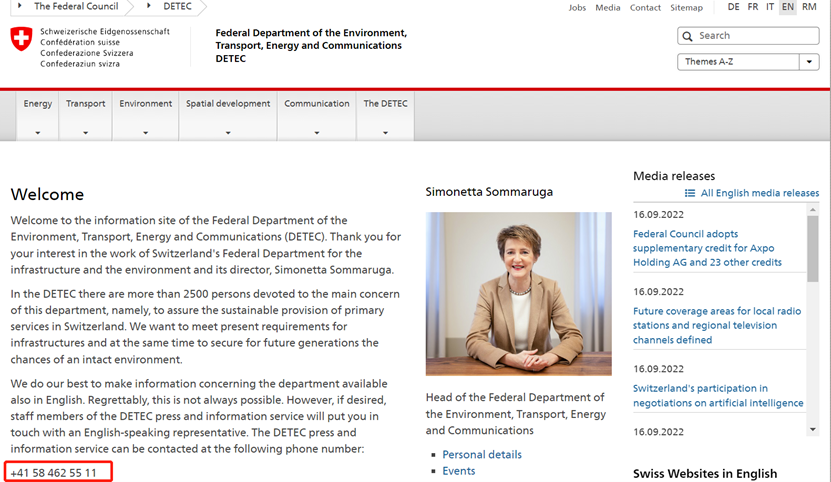The height and width of the screenshot is (482, 831).
Task: Open the Switzerland's participation in negotiations on AI release
Action: coord(718,396)
